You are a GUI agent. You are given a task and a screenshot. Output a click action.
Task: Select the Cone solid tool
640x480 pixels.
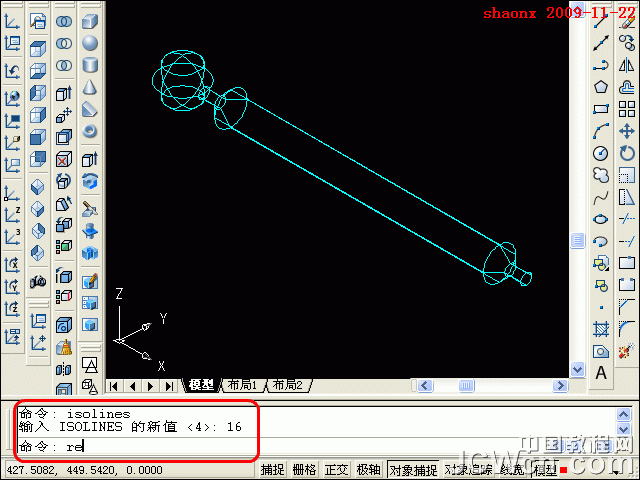tap(89, 87)
